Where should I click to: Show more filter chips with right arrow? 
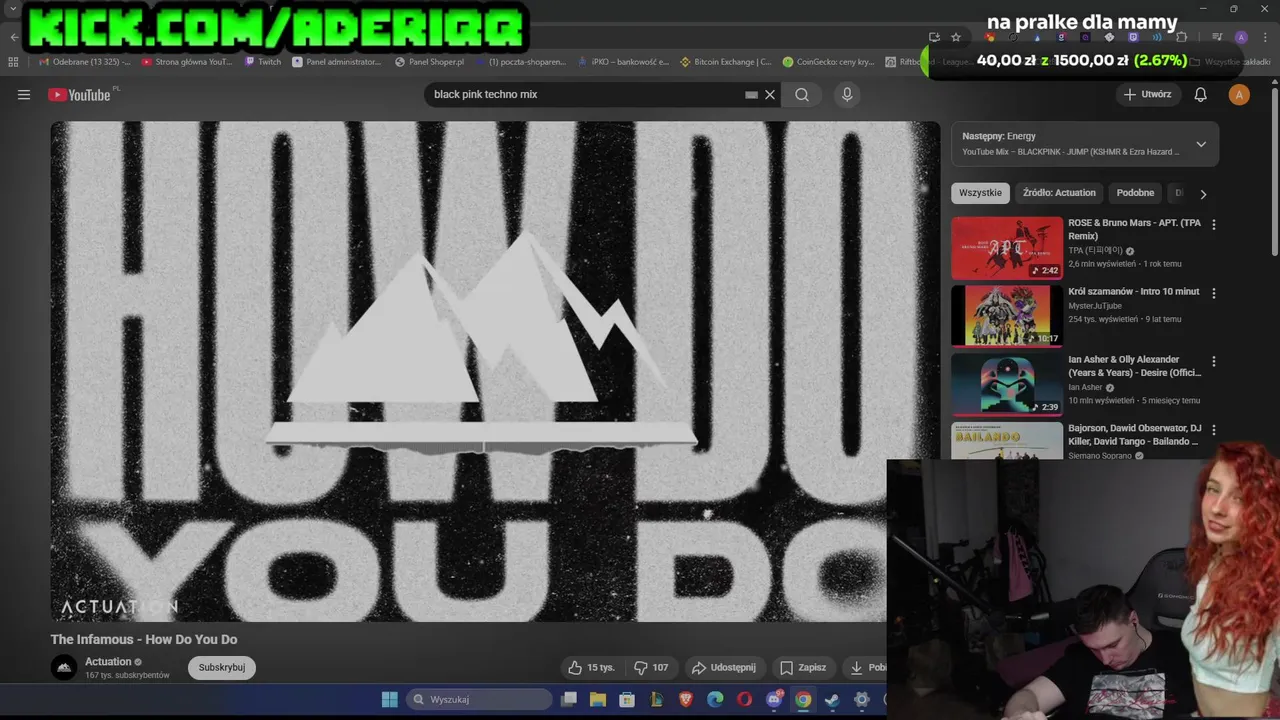click(1203, 194)
